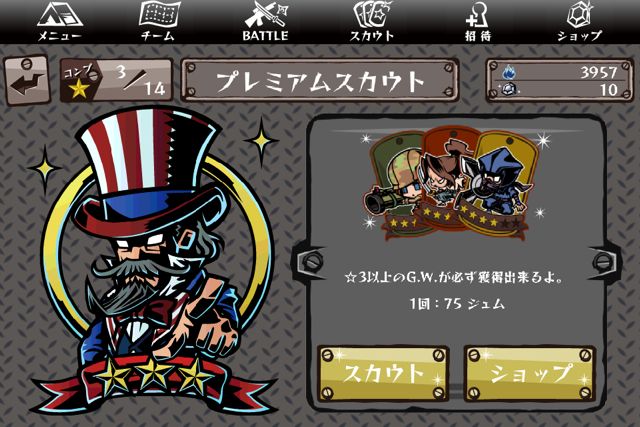Open the メニュー tent icon
This screenshot has width=640, height=427.
[x=60, y=21]
